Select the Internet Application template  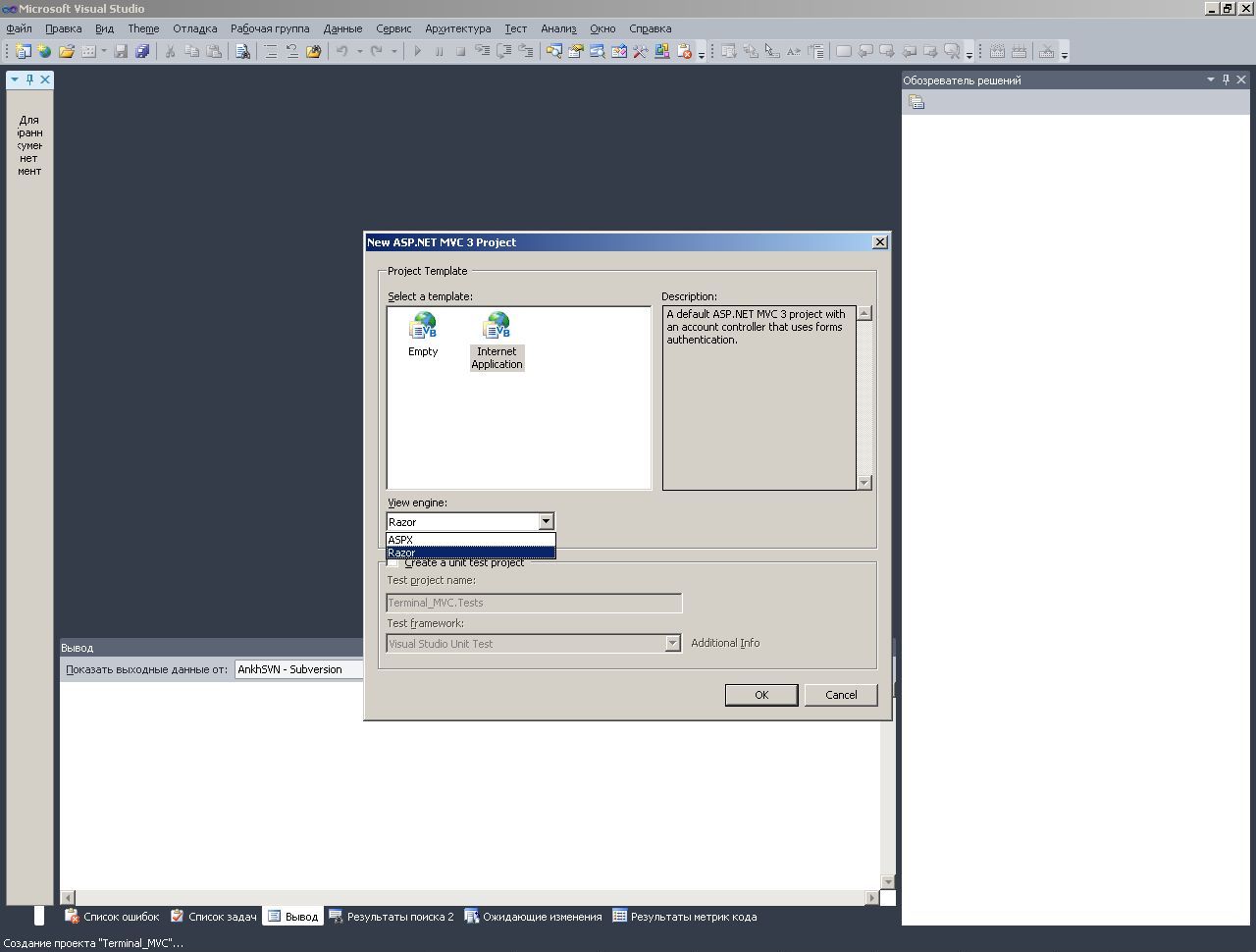[497, 342]
